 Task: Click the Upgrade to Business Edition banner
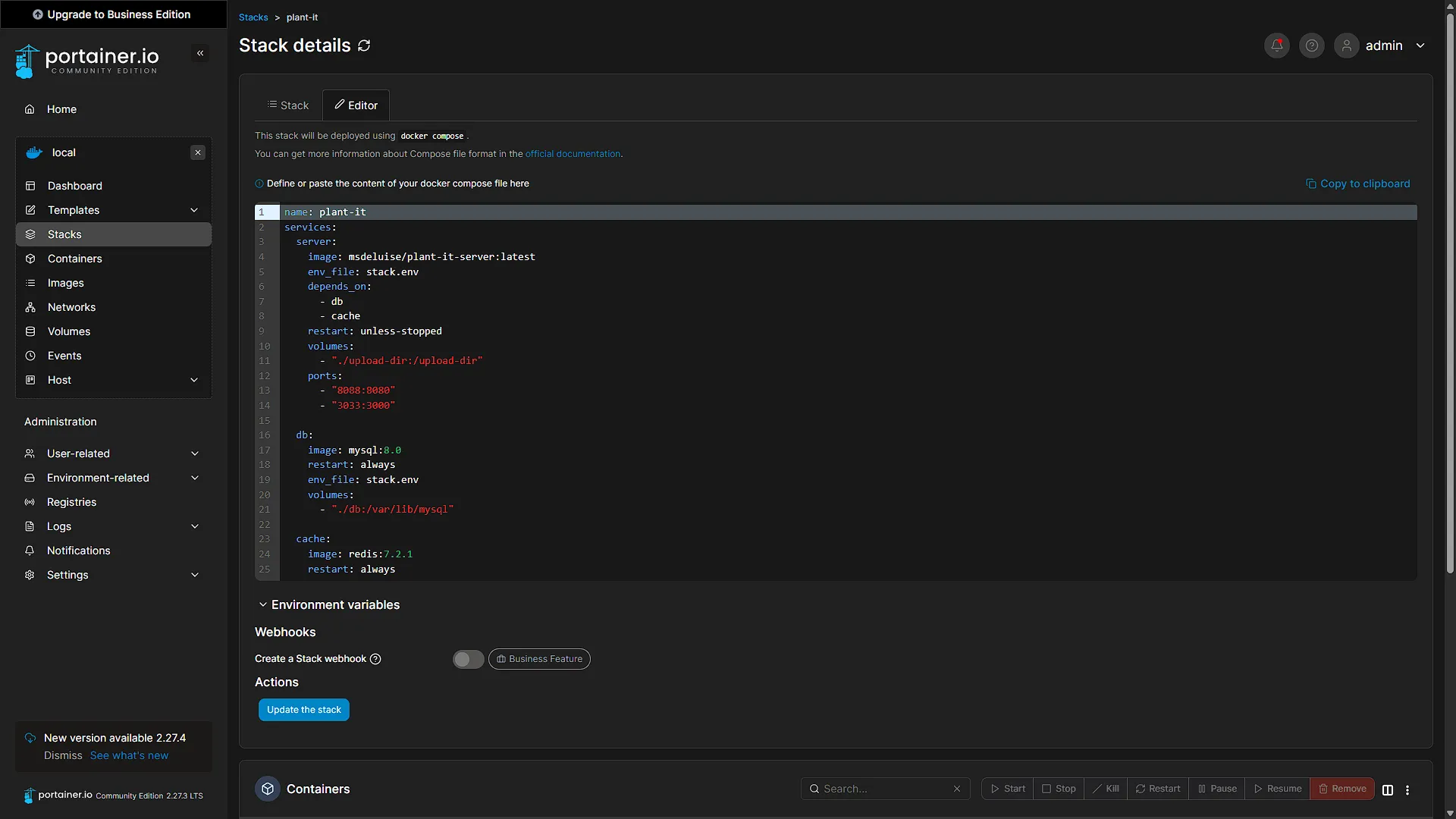(114, 14)
